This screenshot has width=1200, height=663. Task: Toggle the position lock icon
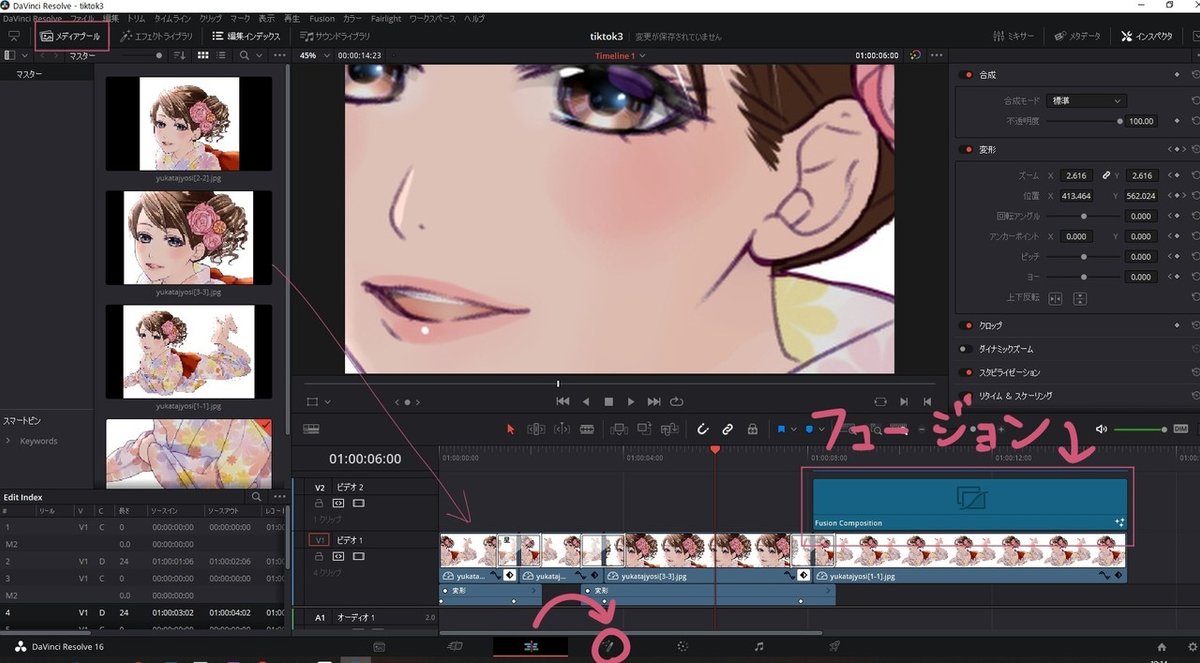752,429
